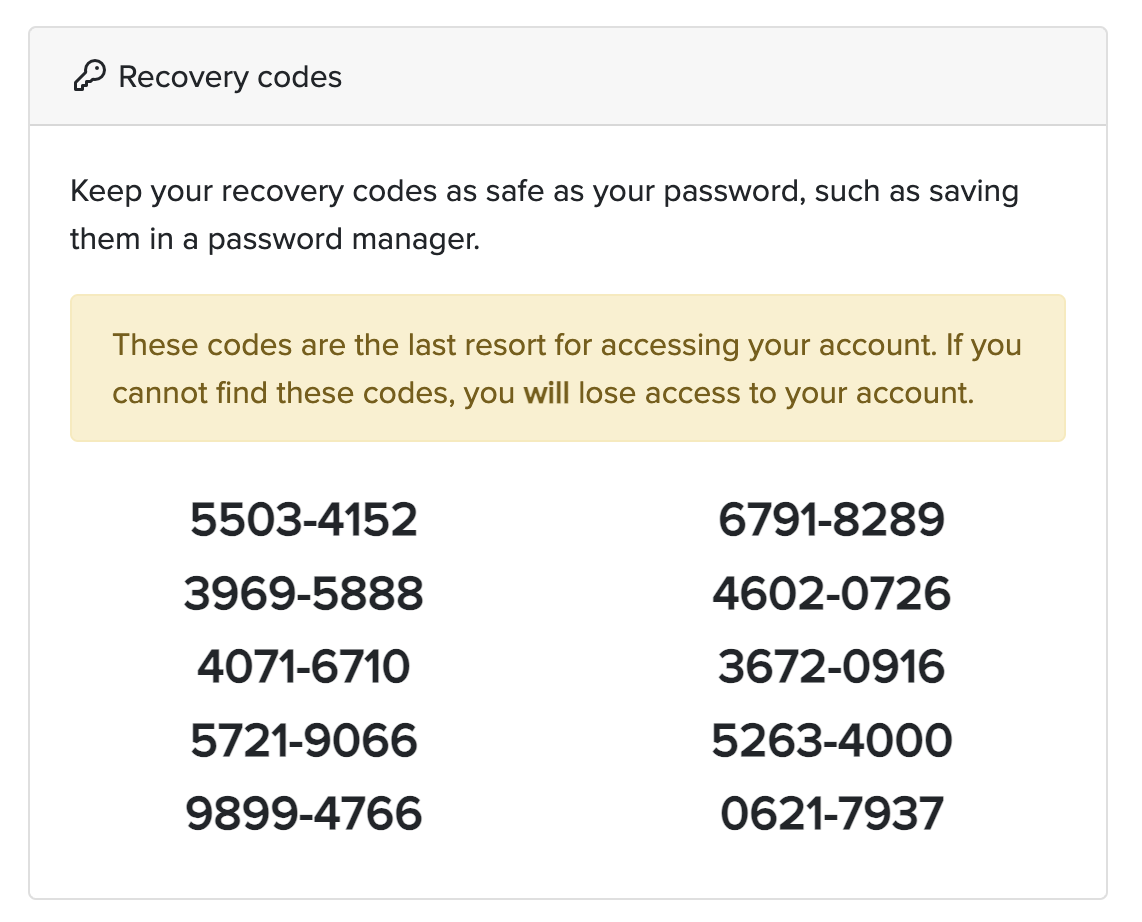Click recovery code 5721-9066
Image resolution: width=1142 pixels, height=922 pixels.
pos(303,740)
